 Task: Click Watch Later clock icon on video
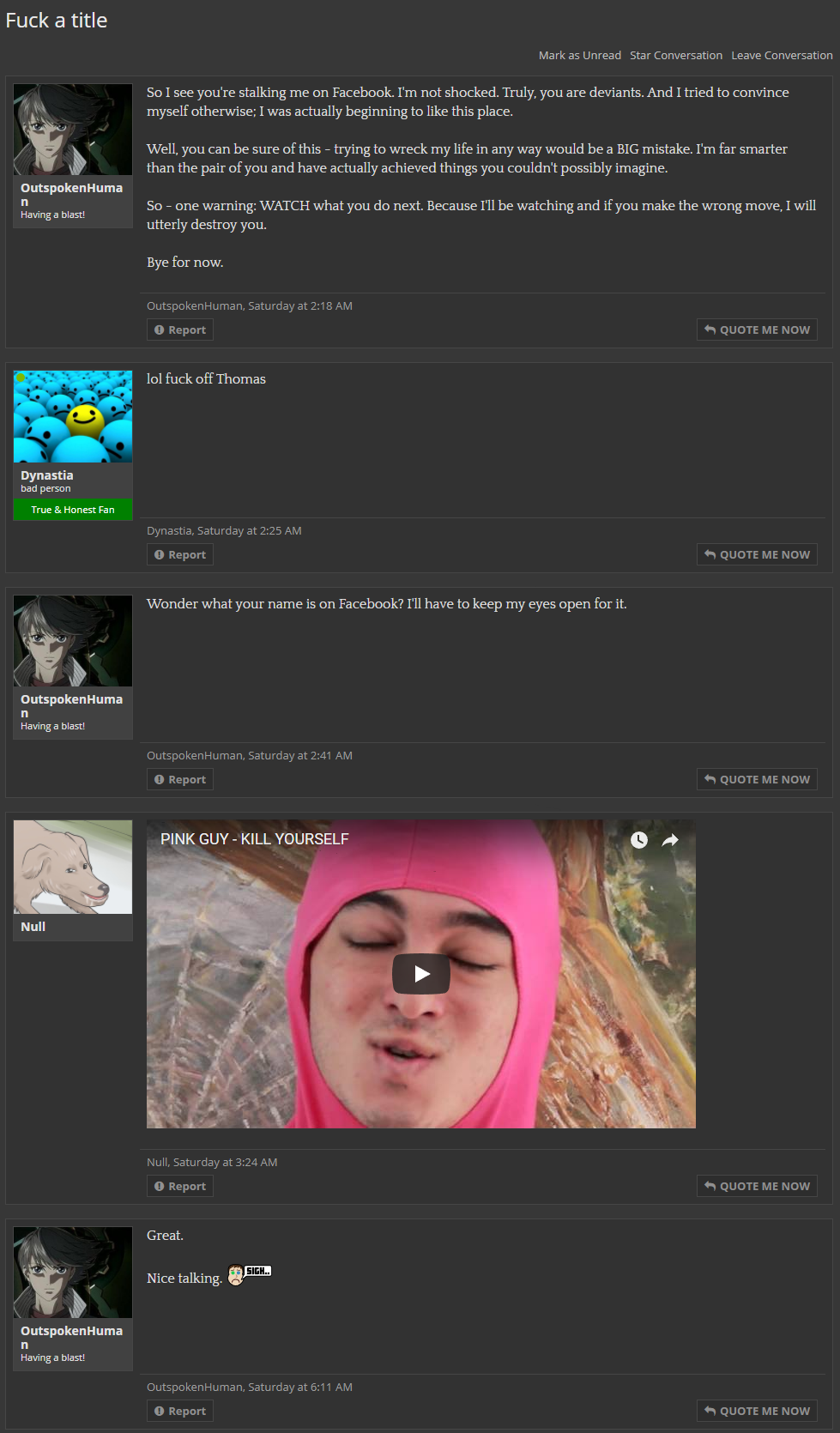639,840
